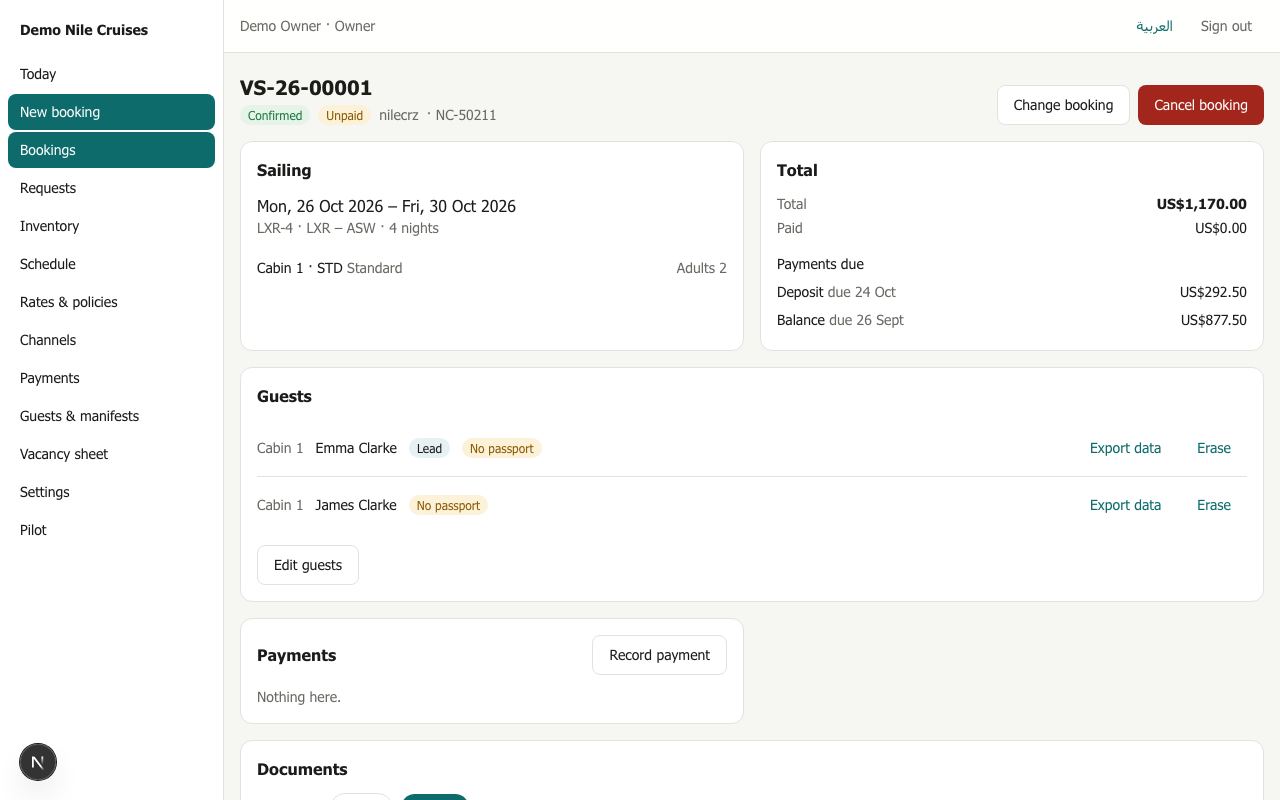Viewport: 1280px width, 800px height.
Task: View the Vacancy sheet
Action: point(111,454)
